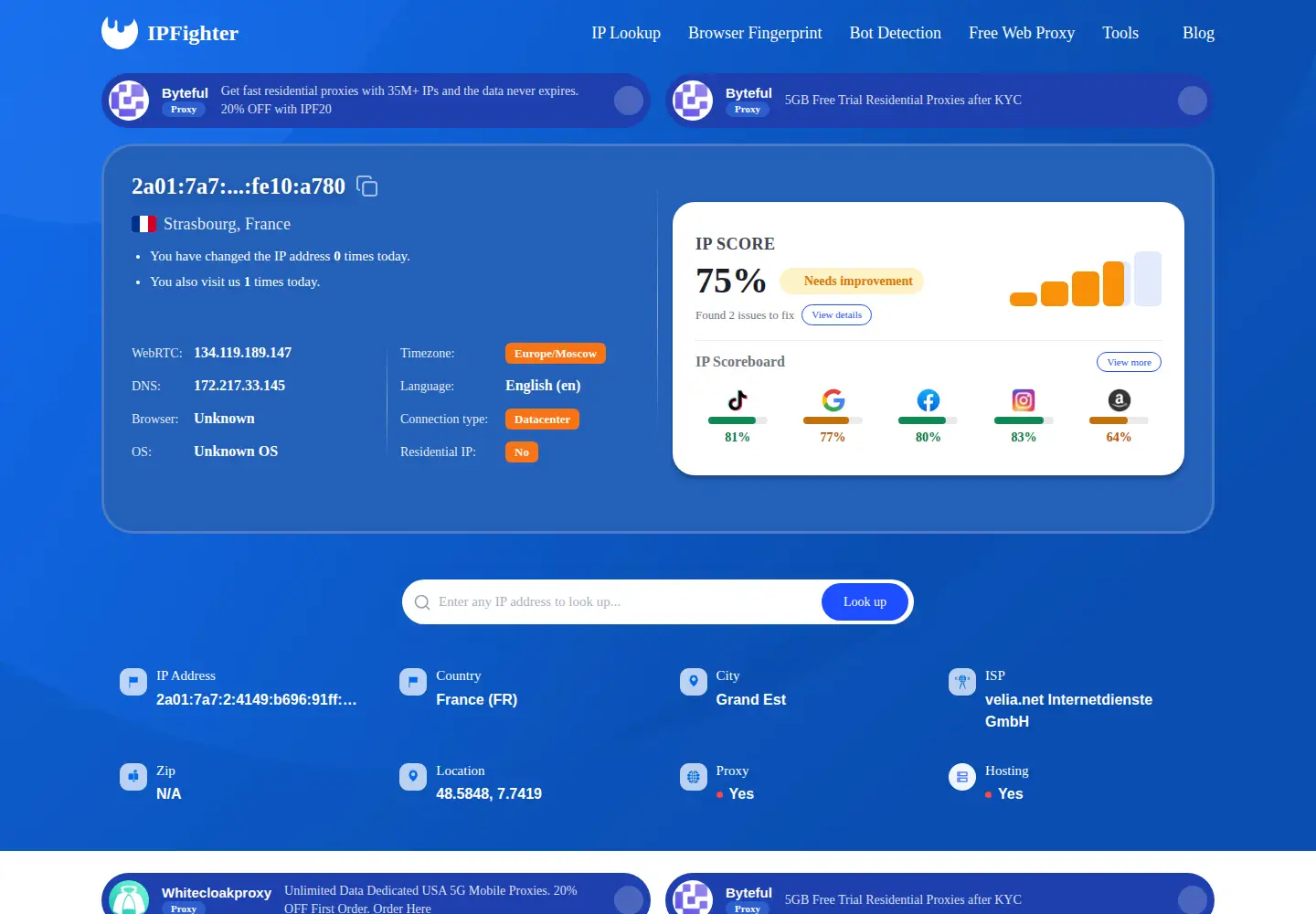Viewport: 1316px width, 914px height.
Task: Click the Datacenter connection type badge
Action: click(x=542, y=420)
